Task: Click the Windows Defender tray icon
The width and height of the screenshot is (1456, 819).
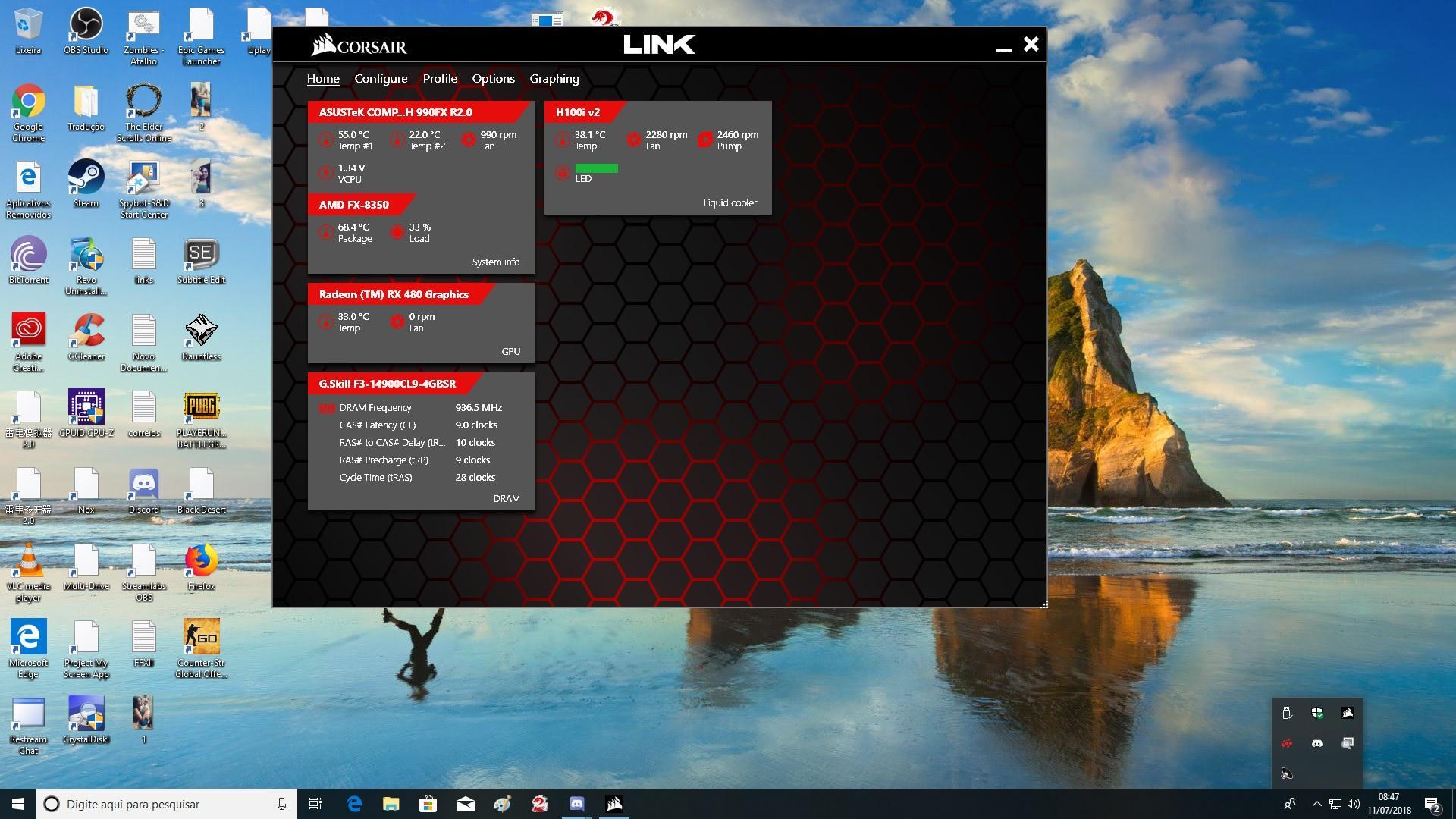Action: tap(1317, 713)
